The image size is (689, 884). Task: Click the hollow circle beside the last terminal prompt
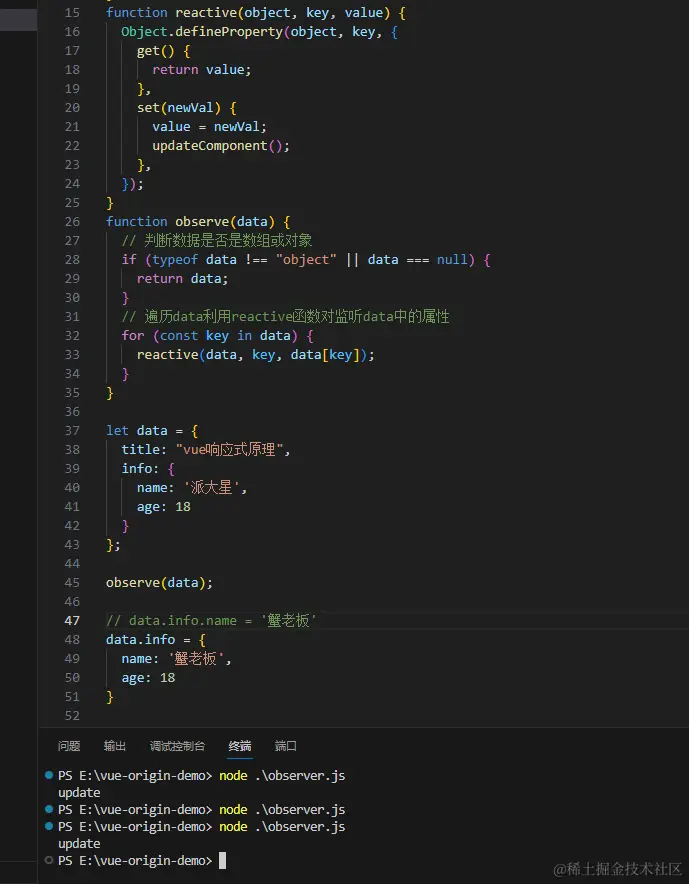click(49, 860)
